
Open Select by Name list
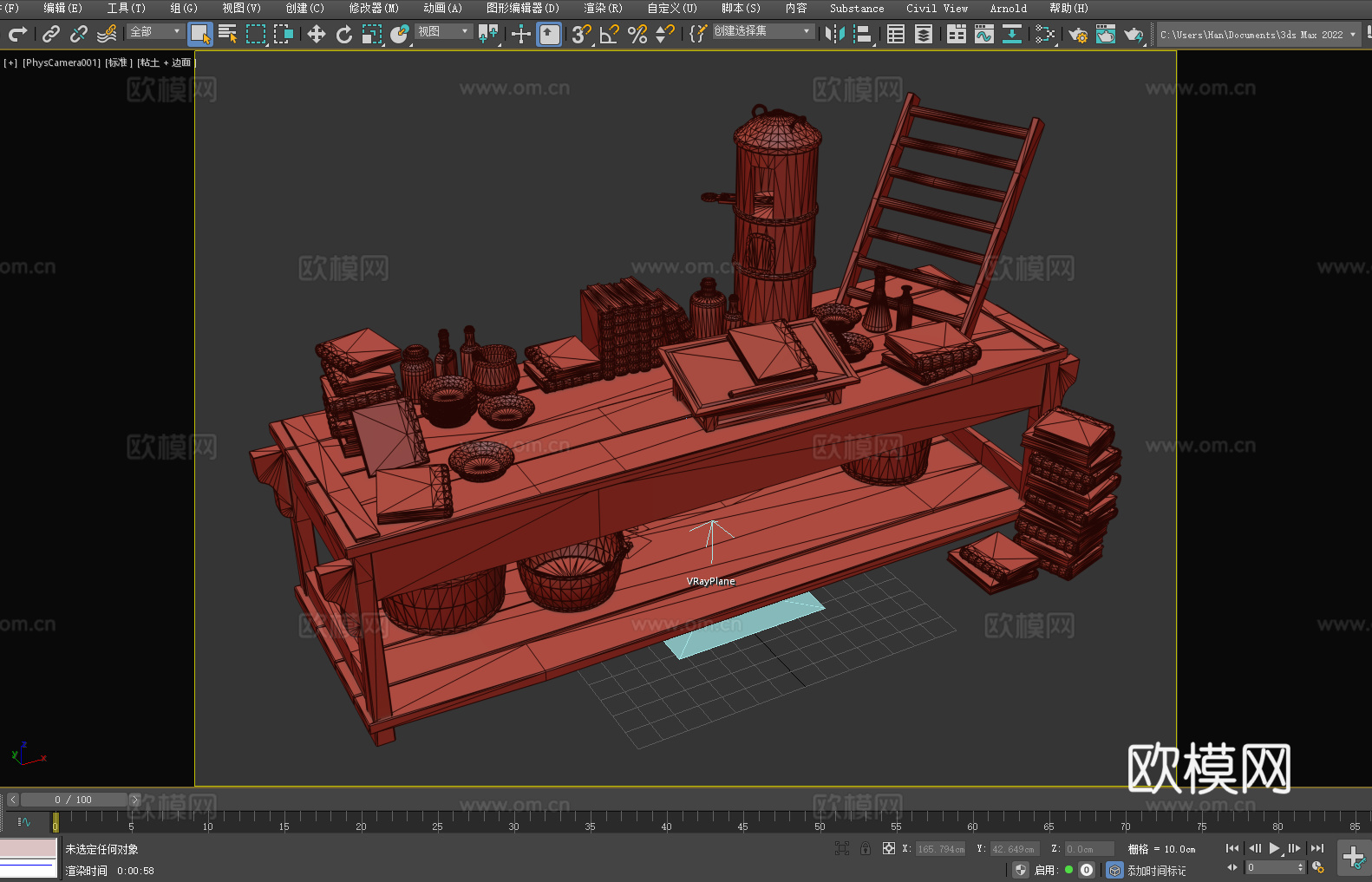pos(228,34)
